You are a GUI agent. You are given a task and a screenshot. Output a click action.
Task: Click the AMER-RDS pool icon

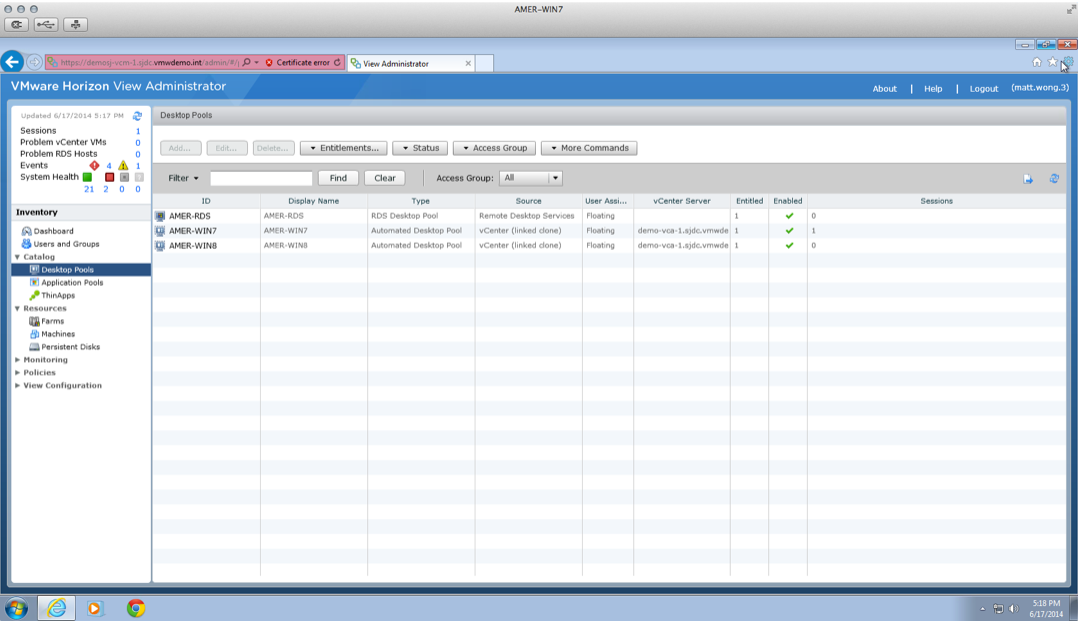160,216
